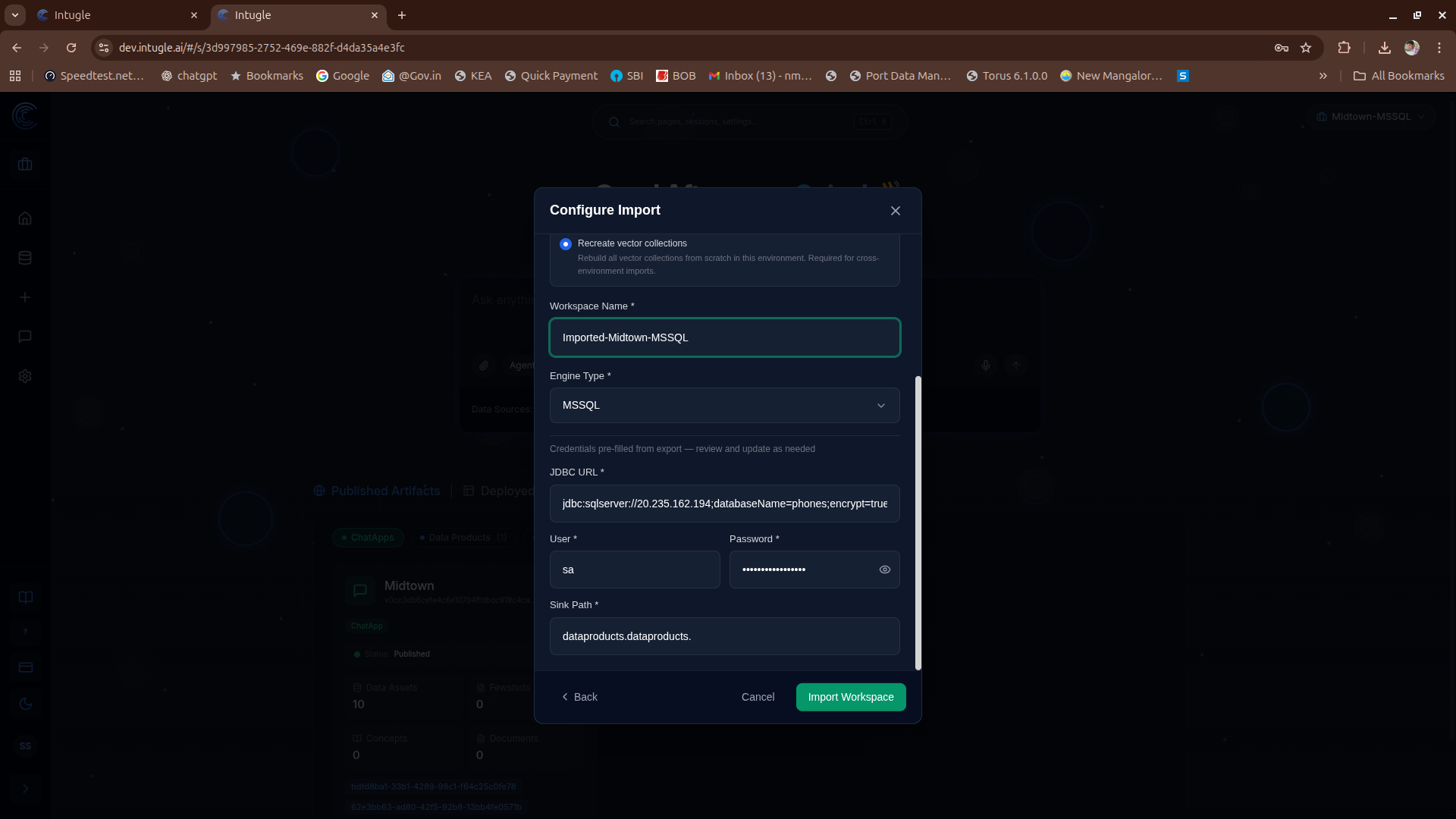Expand hidden bookmarks chevron
The width and height of the screenshot is (1456, 819).
(1323, 76)
